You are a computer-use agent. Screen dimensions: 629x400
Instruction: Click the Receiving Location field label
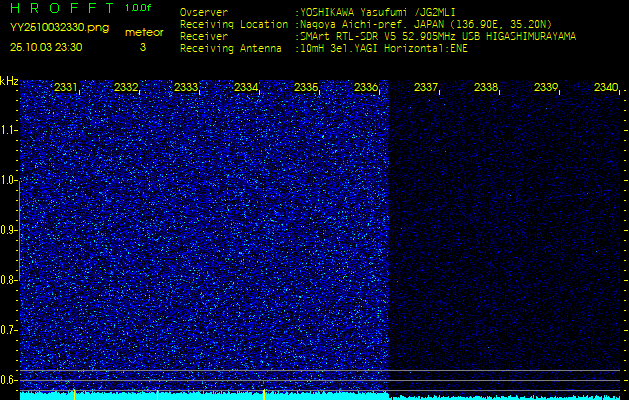(234, 24)
